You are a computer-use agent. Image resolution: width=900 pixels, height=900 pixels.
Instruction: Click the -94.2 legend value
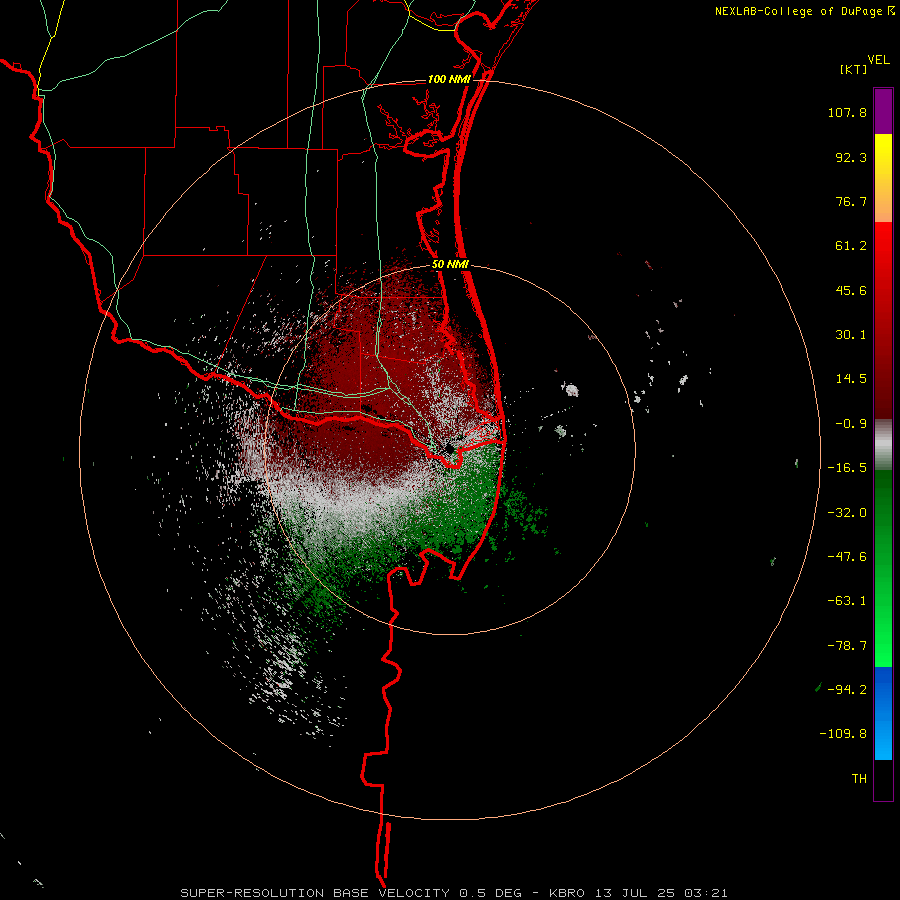(847, 689)
